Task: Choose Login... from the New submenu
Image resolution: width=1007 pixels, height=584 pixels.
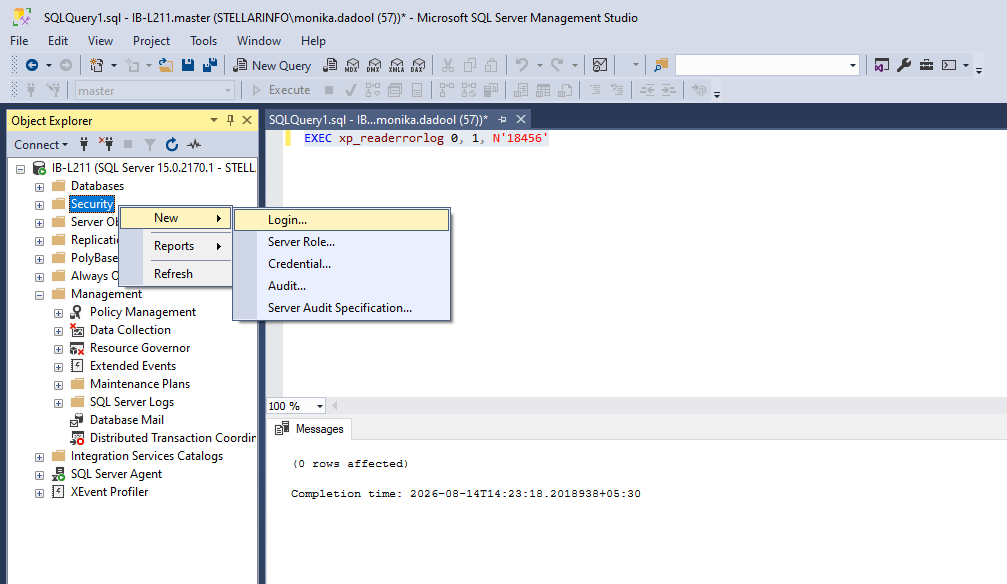Action: [x=342, y=220]
